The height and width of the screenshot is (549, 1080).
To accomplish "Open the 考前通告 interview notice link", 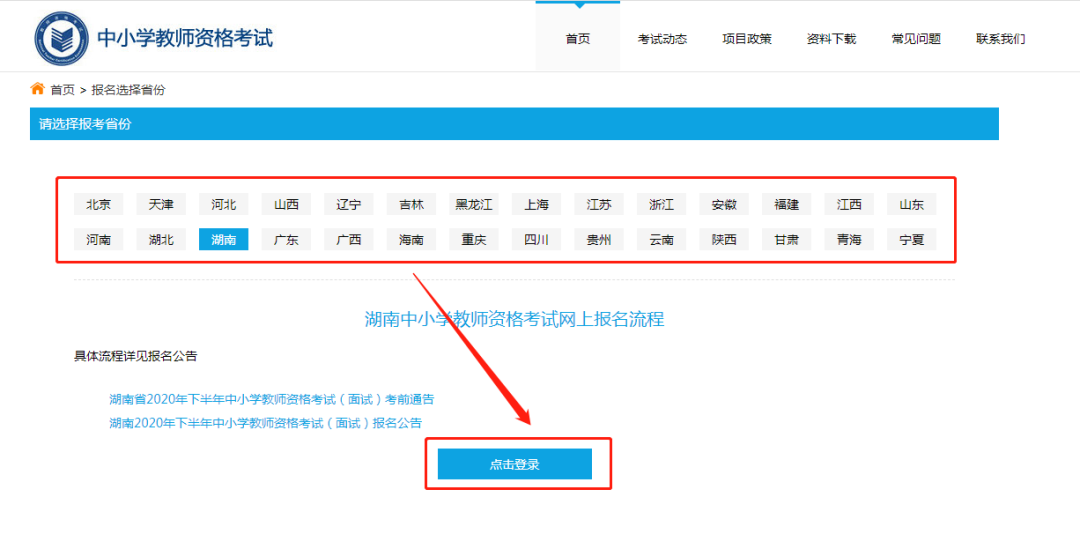I will 272,399.
